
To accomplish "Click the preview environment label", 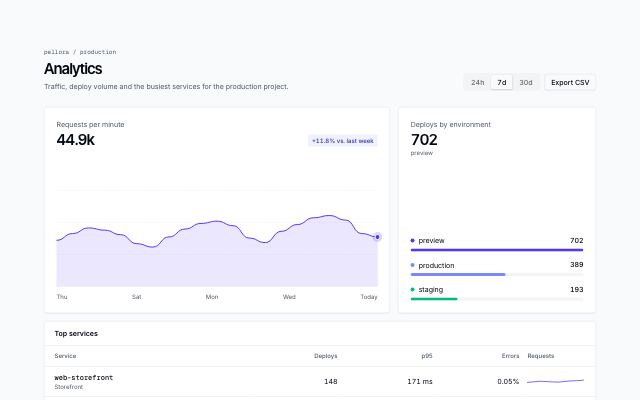I will coord(431,240).
